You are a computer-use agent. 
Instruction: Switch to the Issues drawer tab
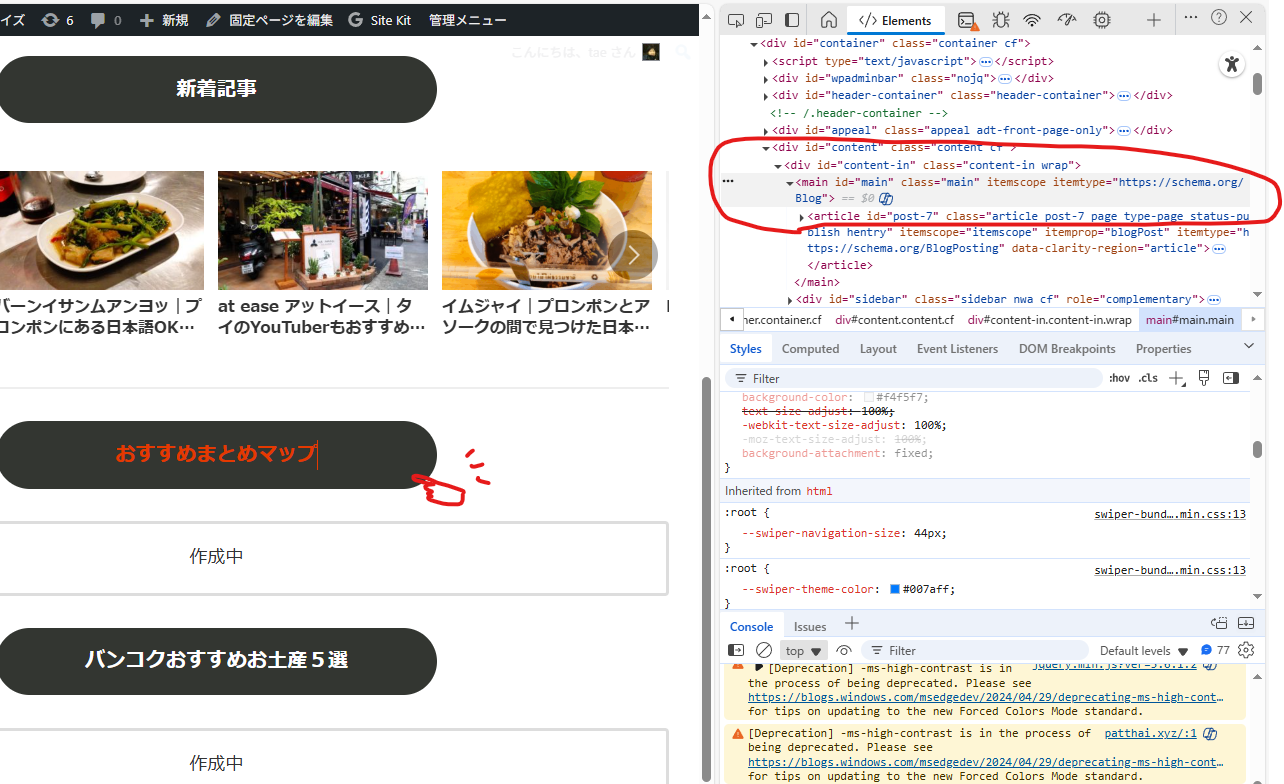pos(810,626)
